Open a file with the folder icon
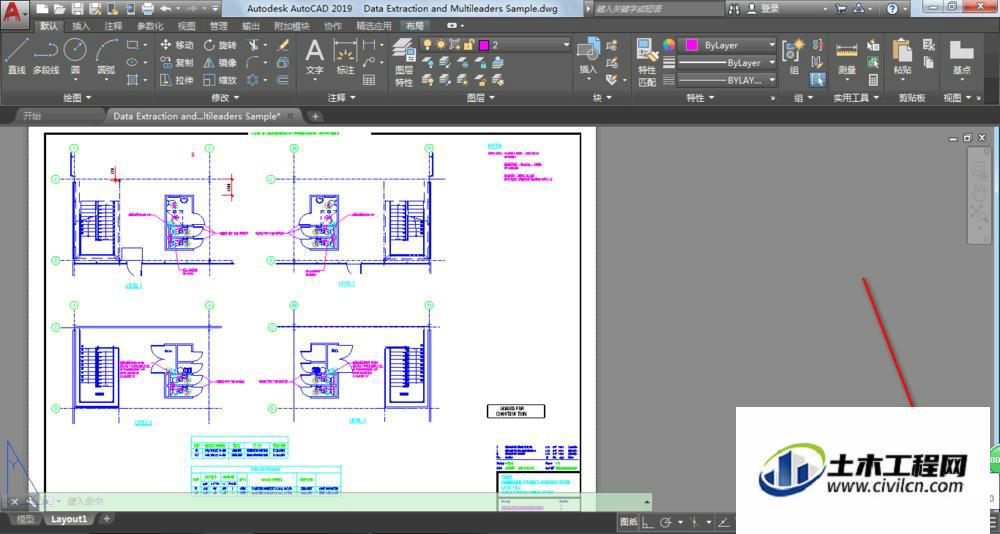Image resolution: width=1000 pixels, height=534 pixels. click(59, 9)
